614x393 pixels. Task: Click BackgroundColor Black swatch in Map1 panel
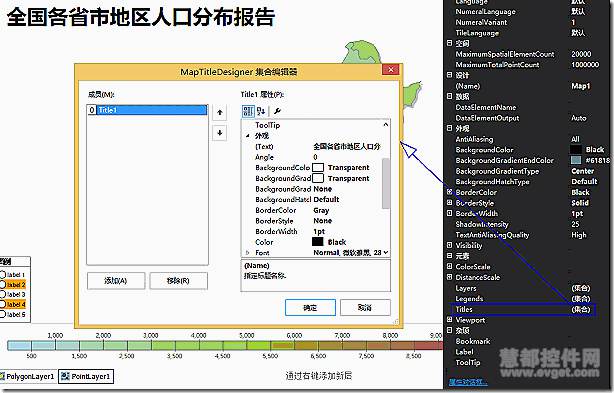point(576,150)
